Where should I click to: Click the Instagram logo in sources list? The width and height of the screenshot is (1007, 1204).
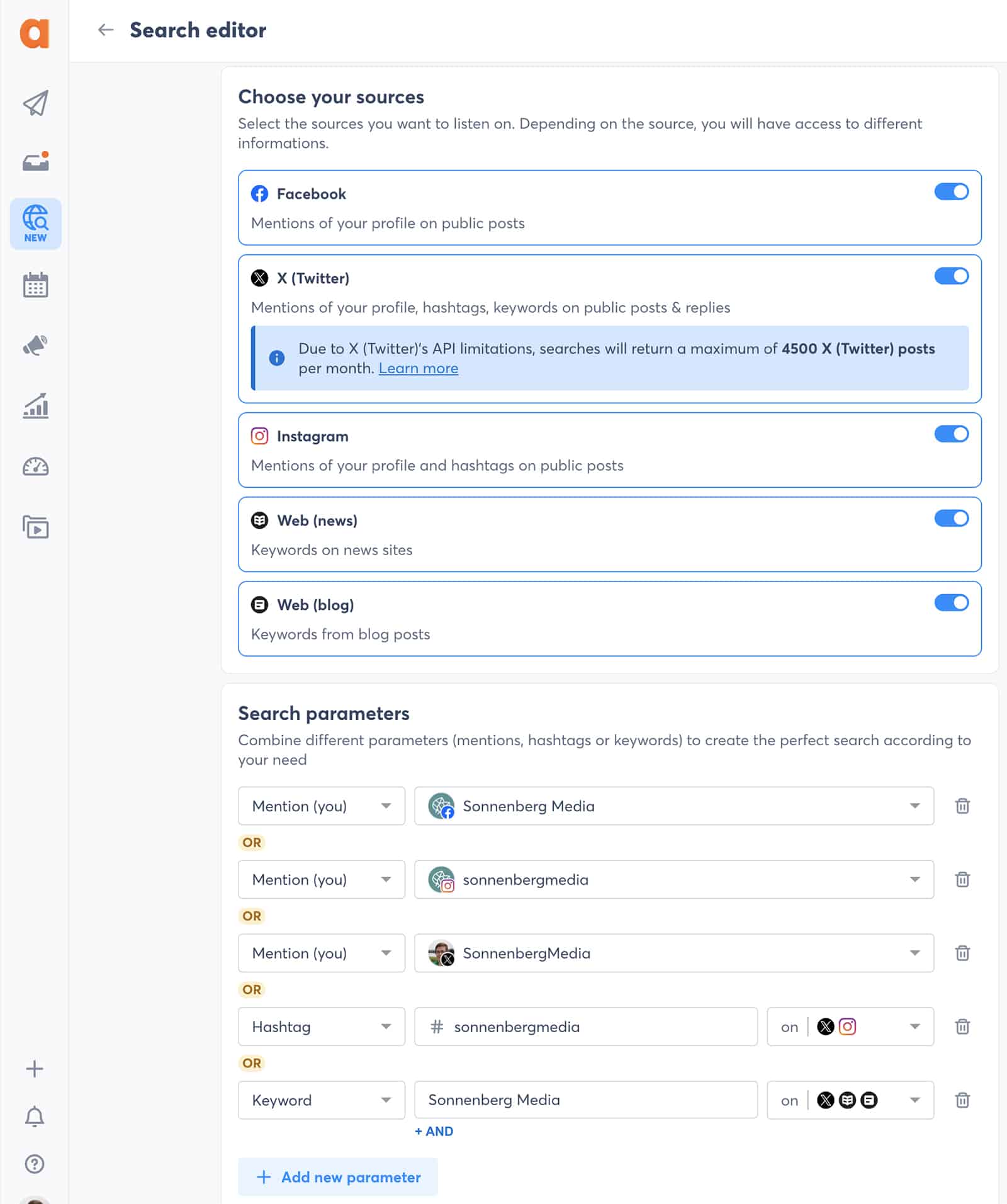click(259, 436)
